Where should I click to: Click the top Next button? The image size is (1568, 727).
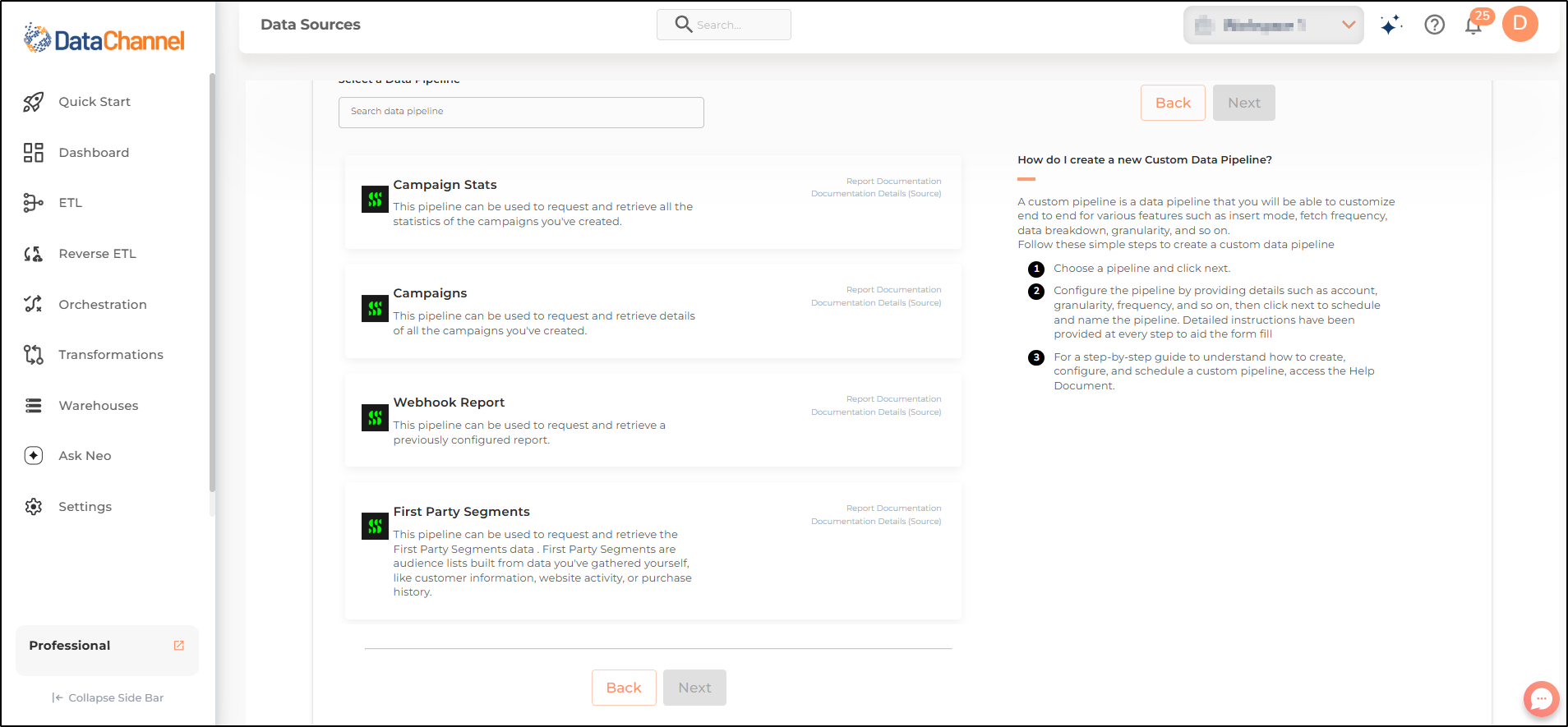point(1243,103)
